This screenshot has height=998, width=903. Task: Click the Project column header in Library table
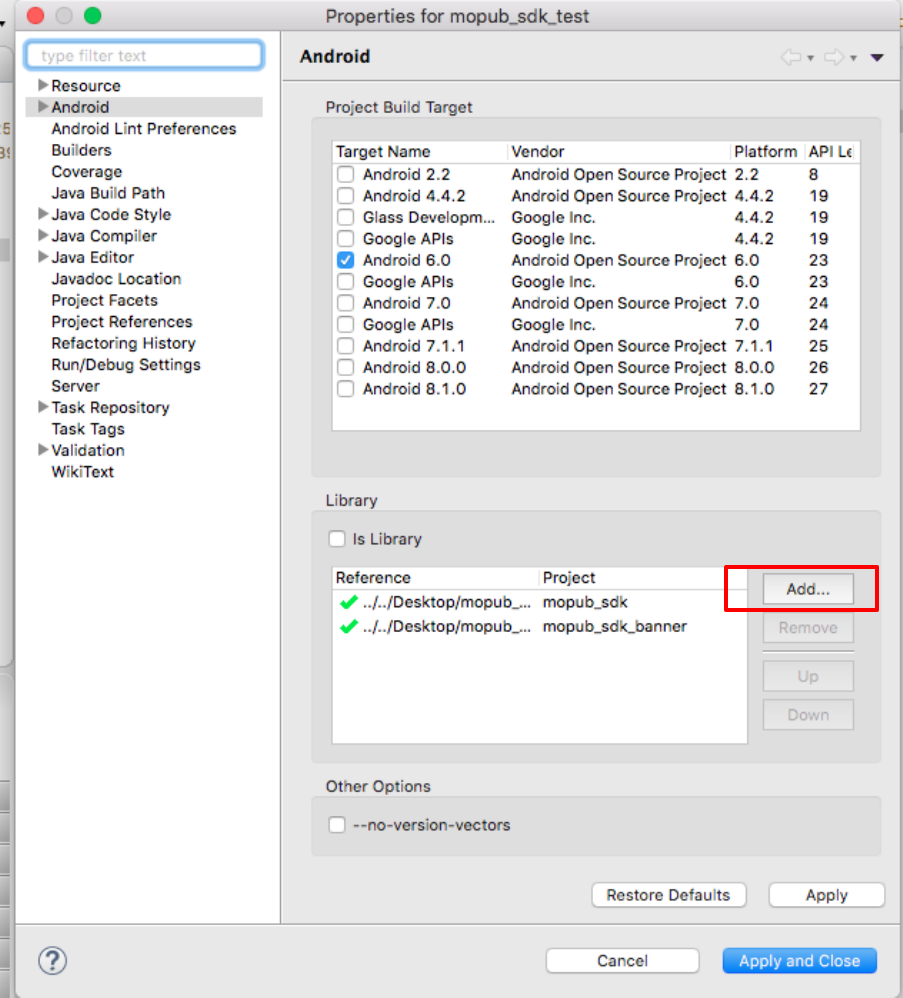click(642, 577)
